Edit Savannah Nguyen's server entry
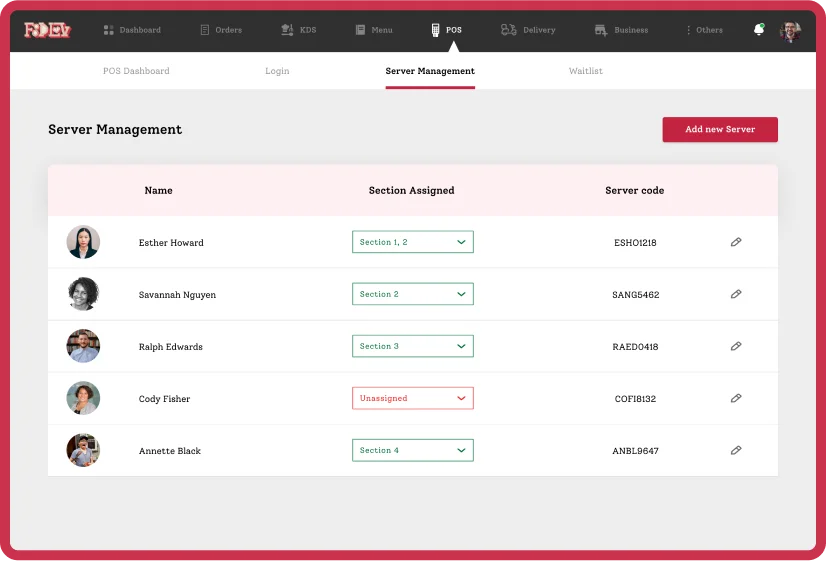This screenshot has height=561, width=826. 736,294
